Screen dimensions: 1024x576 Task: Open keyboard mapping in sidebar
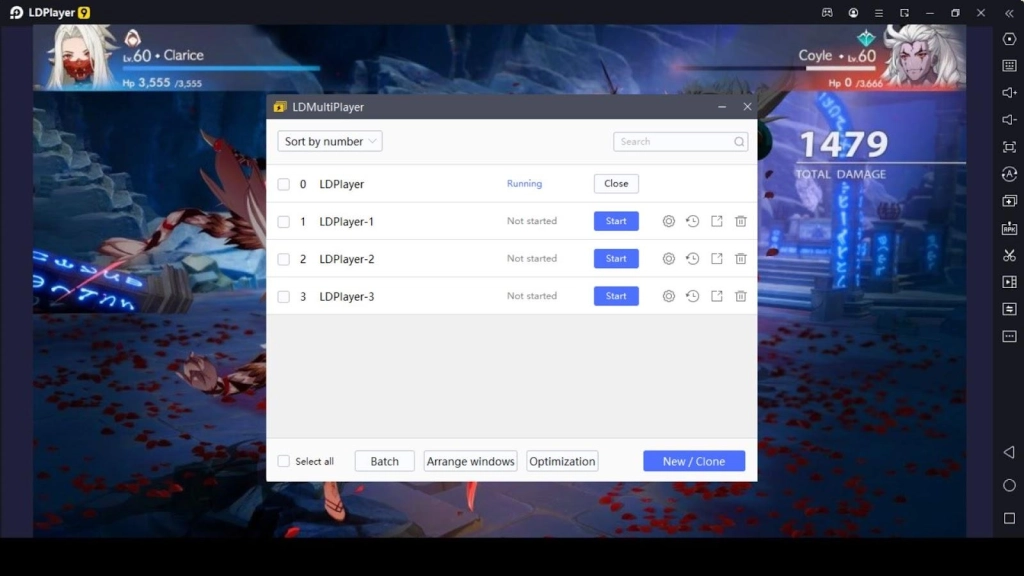pos(1009,66)
